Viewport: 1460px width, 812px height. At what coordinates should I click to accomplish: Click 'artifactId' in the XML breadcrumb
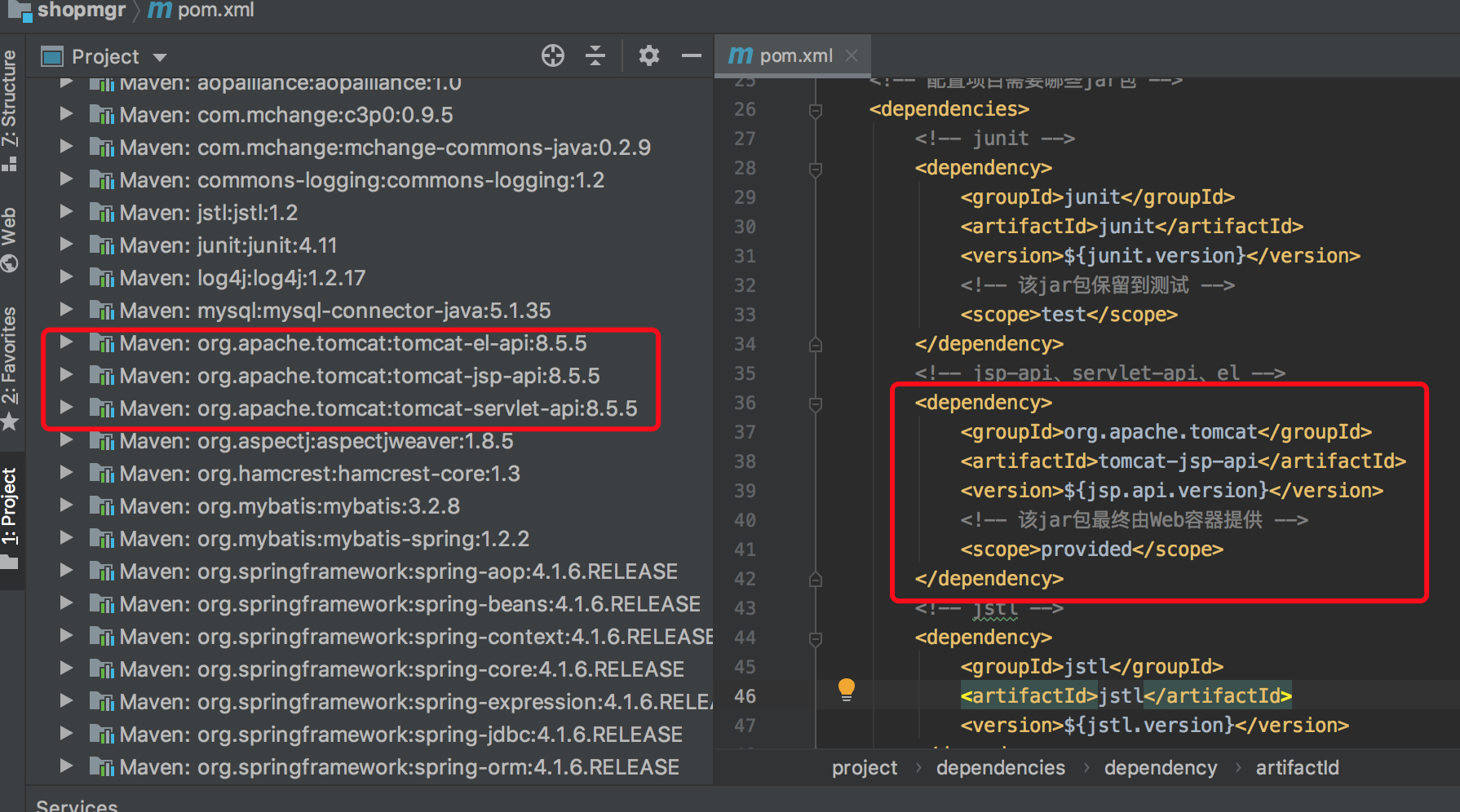[1297, 768]
